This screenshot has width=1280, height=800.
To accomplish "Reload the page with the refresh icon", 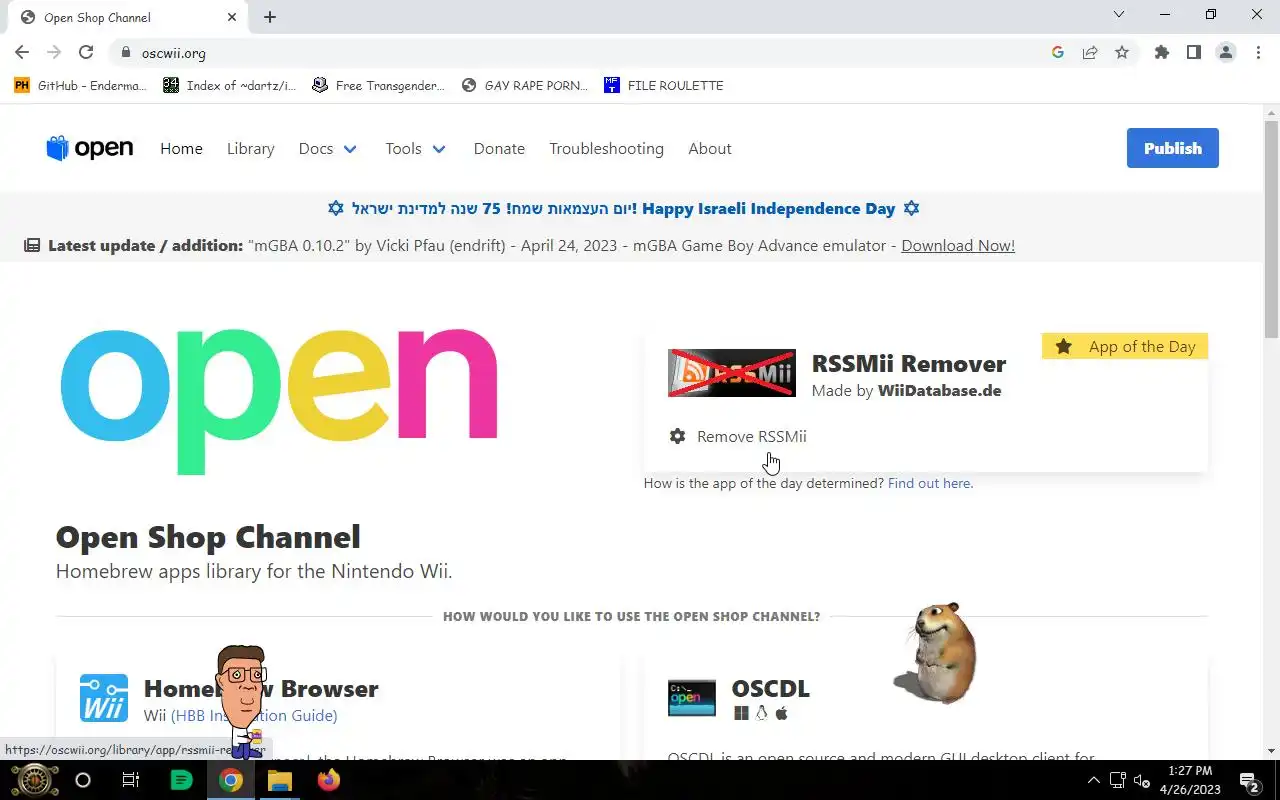I will tap(86, 53).
